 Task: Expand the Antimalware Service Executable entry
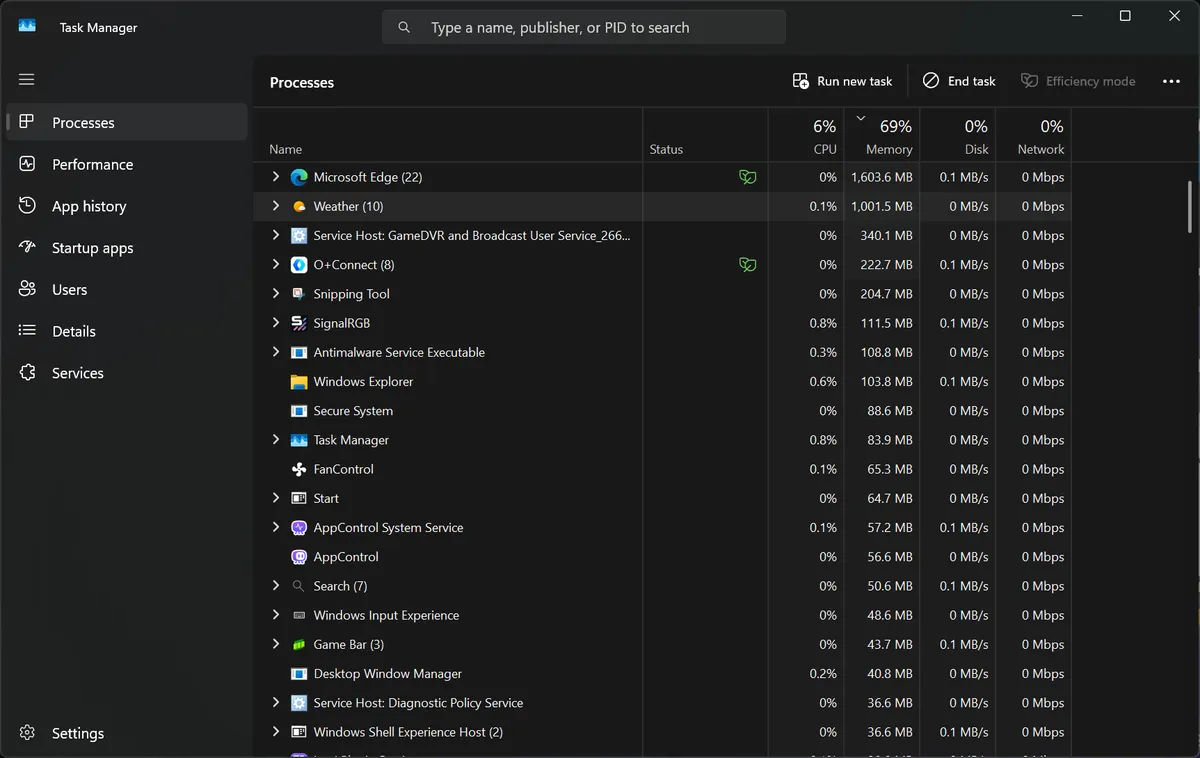tap(276, 352)
